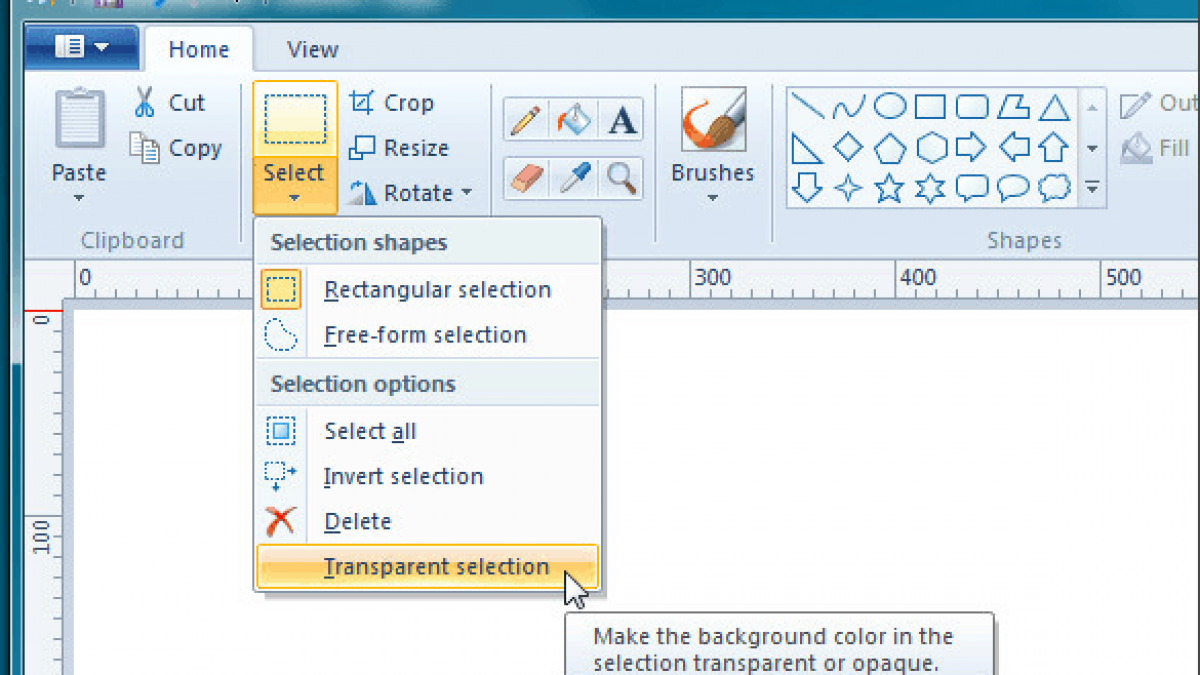This screenshot has width=1200, height=675.
Task: Select the Fill with color bucket tool
Action: point(574,121)
